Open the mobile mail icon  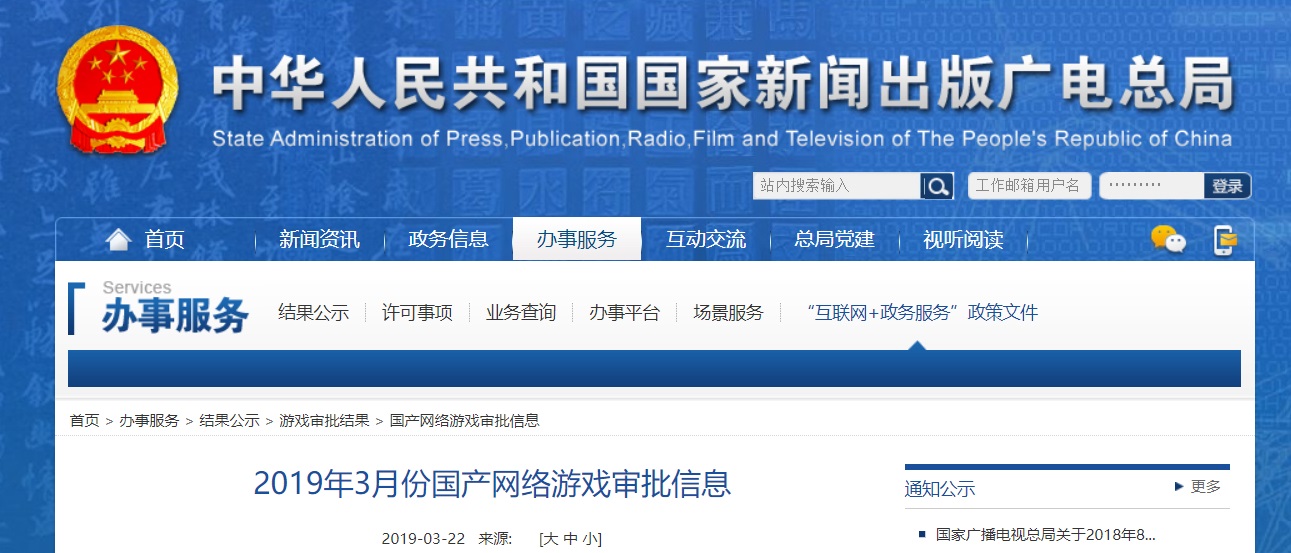click(1225, 240)
